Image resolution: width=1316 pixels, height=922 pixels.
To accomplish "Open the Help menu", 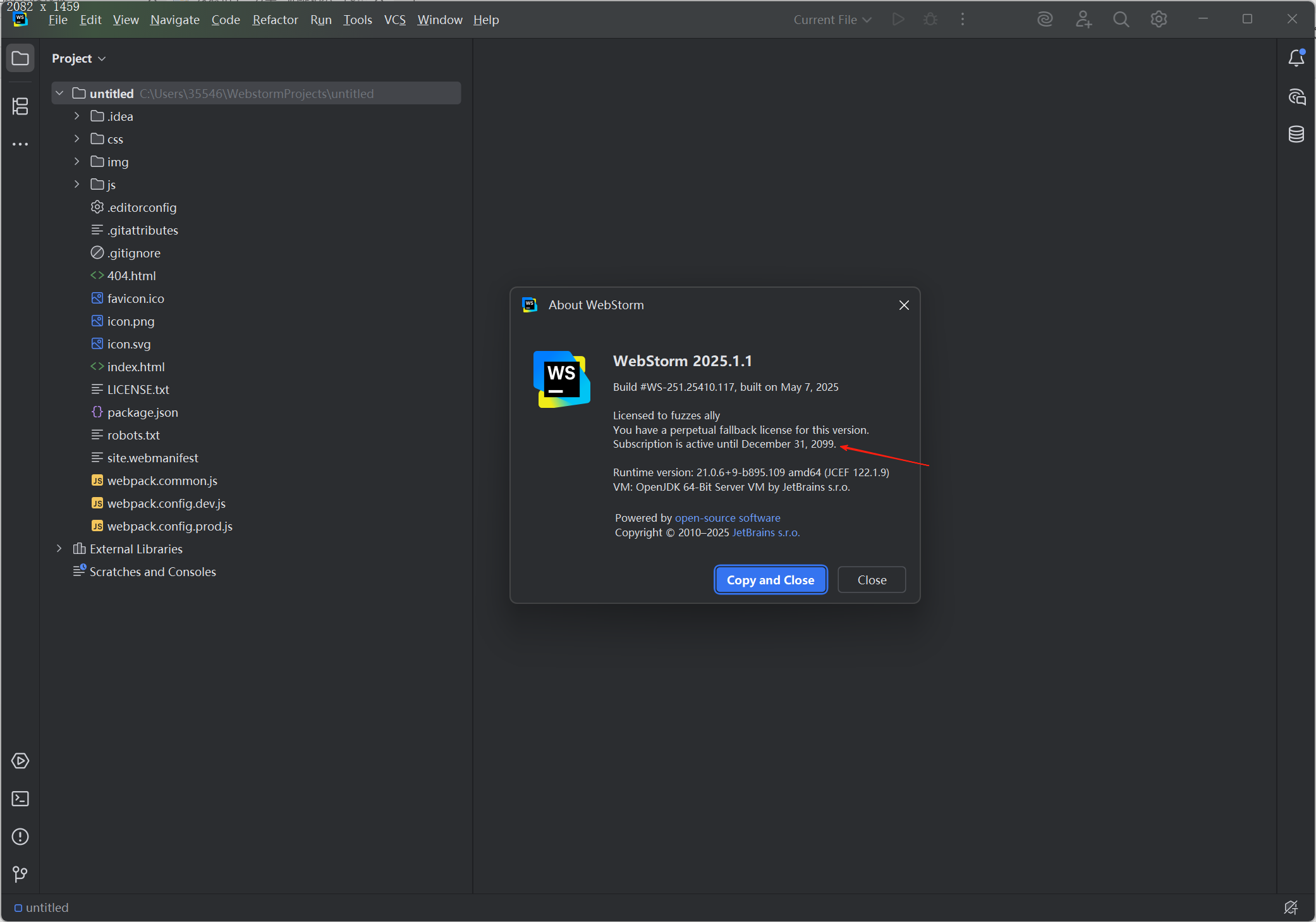I will (x=486, y=20).
